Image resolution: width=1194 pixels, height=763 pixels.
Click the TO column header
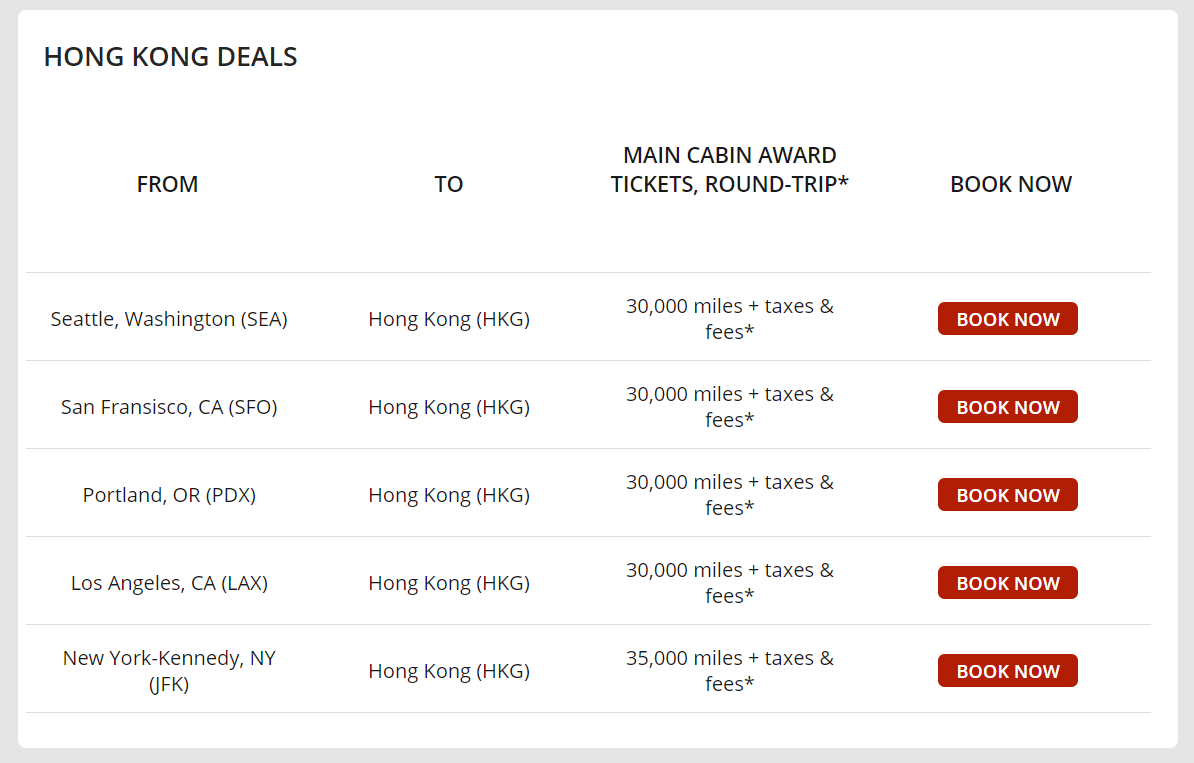pos(449,184)
